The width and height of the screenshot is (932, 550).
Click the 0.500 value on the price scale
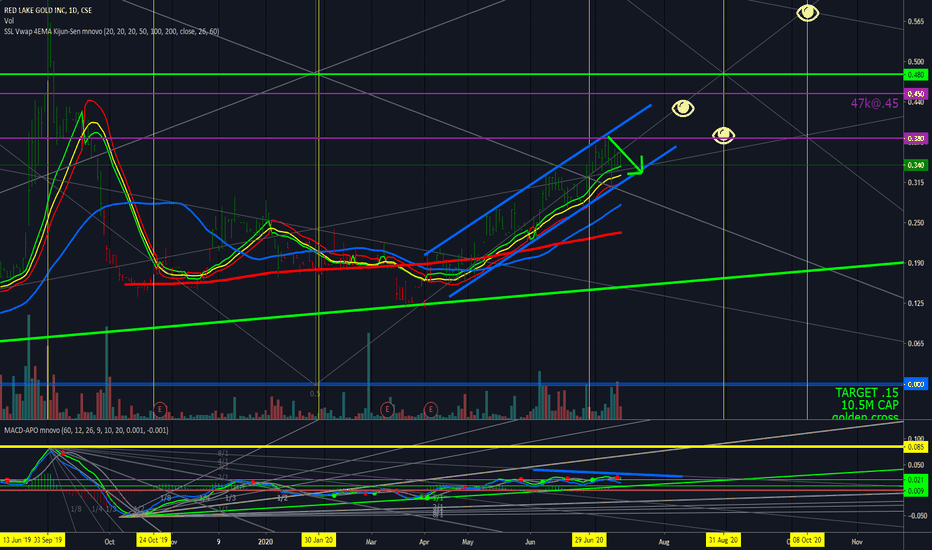915,61
